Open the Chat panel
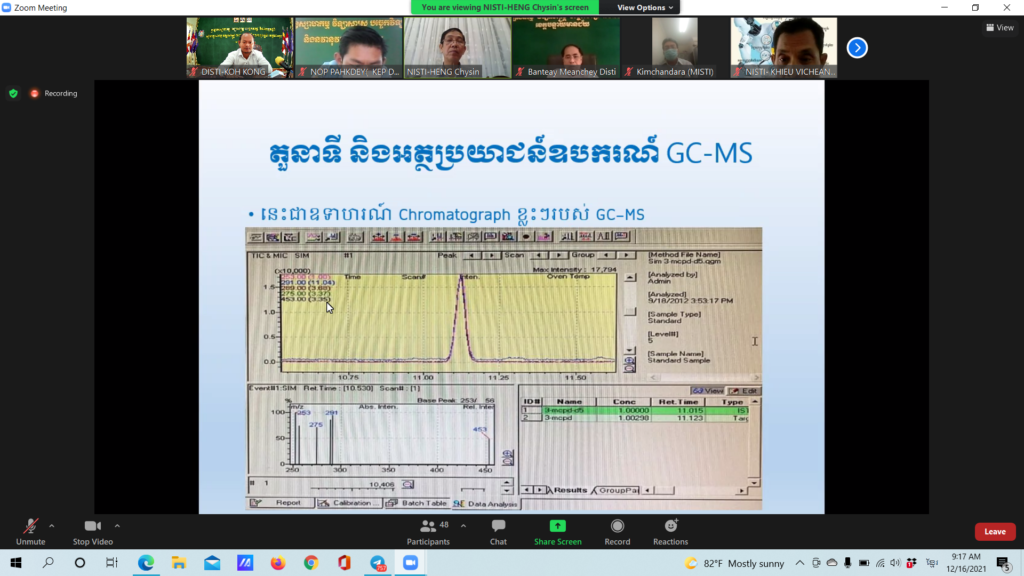This screenshot has width=1024, height=576. click(x=498, y=530)
